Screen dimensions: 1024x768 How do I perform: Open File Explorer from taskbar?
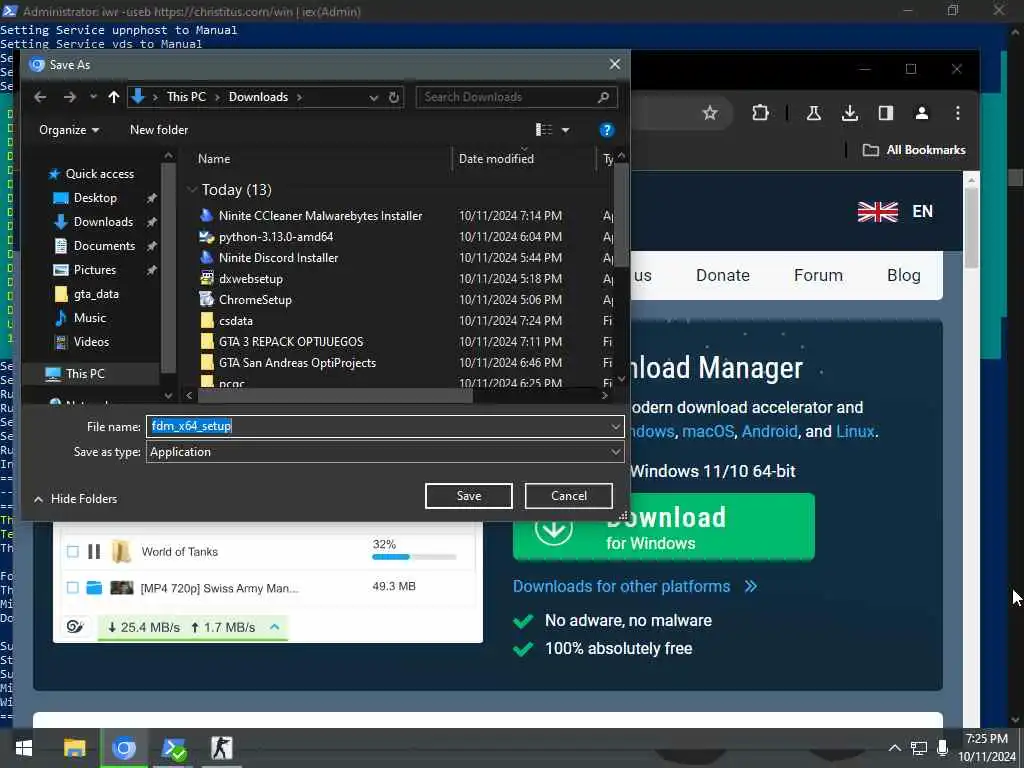(74, 748)
